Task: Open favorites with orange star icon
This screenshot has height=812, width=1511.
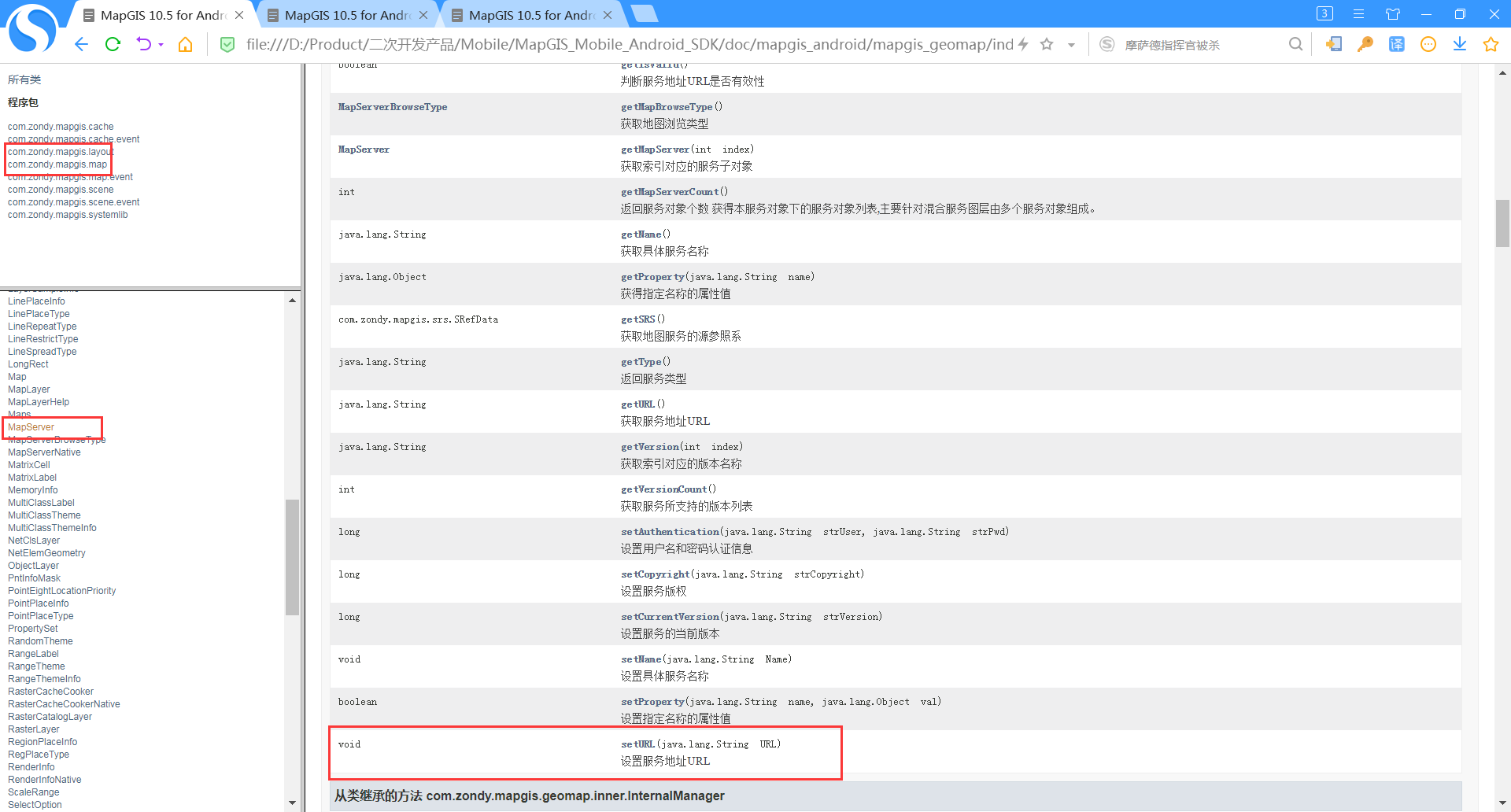Action: [1491, 45]
